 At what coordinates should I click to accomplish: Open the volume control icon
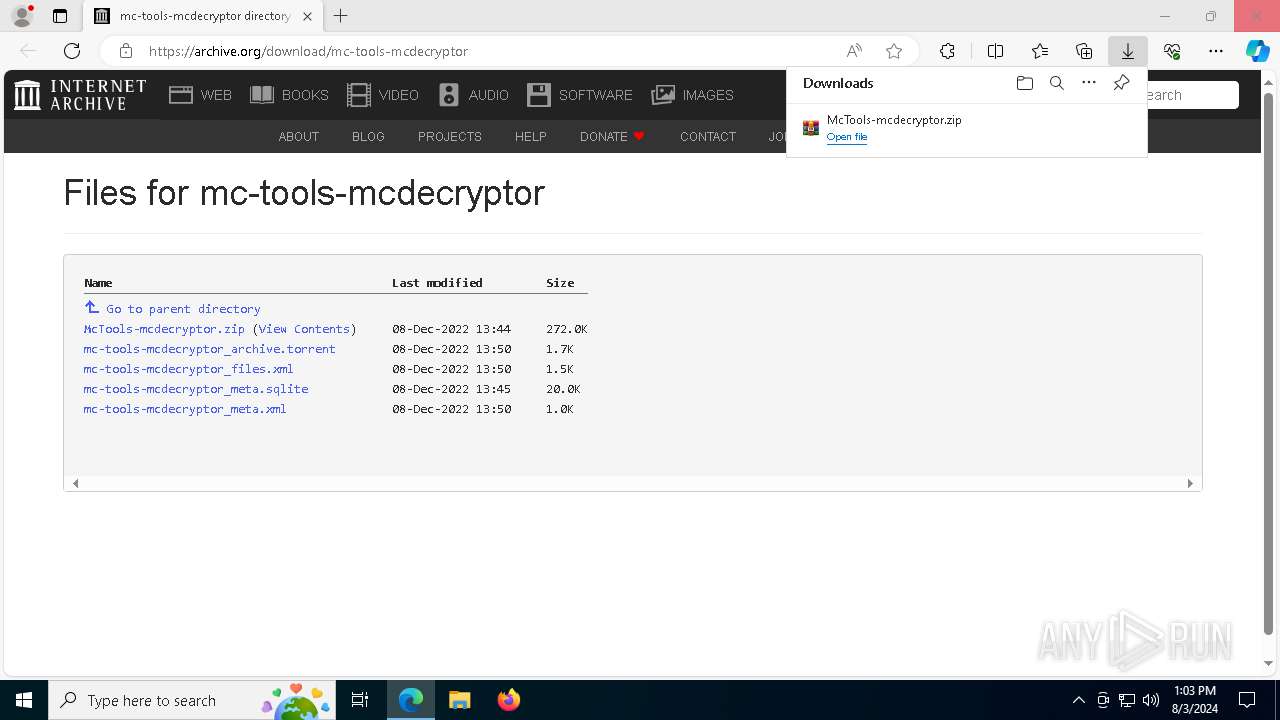point(1151,700)
